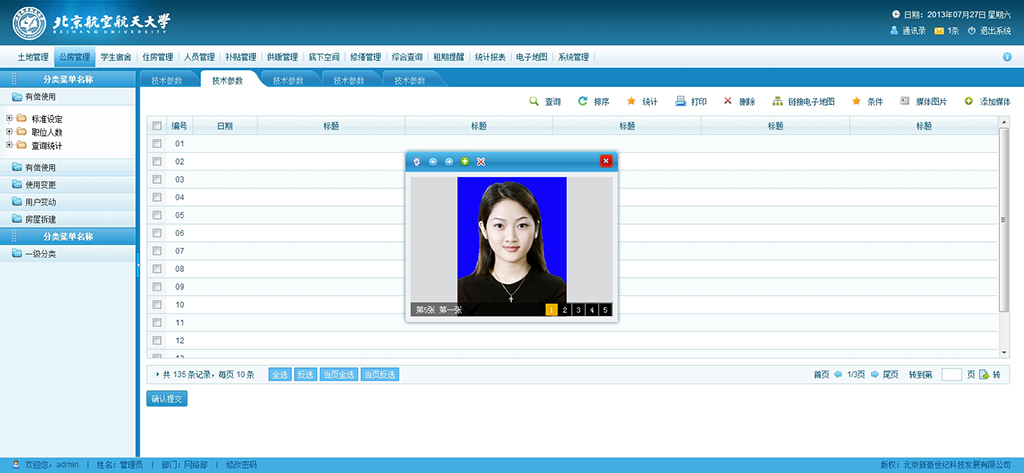This screenshot has height=473, width=1024.
Task: Open the 房屋拆建 folder category
Action: (x=67, y=219)
